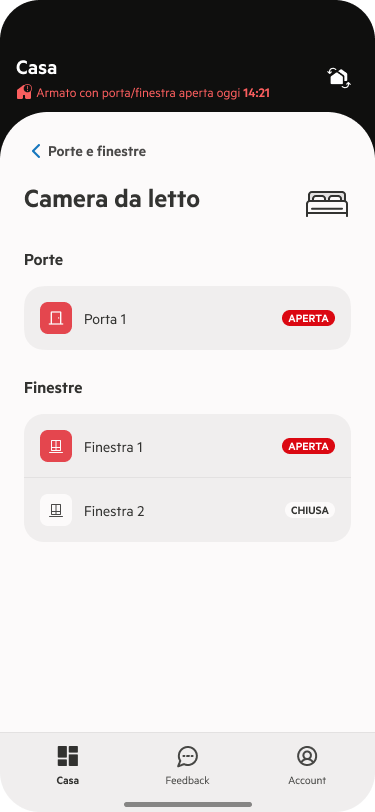Select the red Finestra 1 window icon

coord(56,446)
